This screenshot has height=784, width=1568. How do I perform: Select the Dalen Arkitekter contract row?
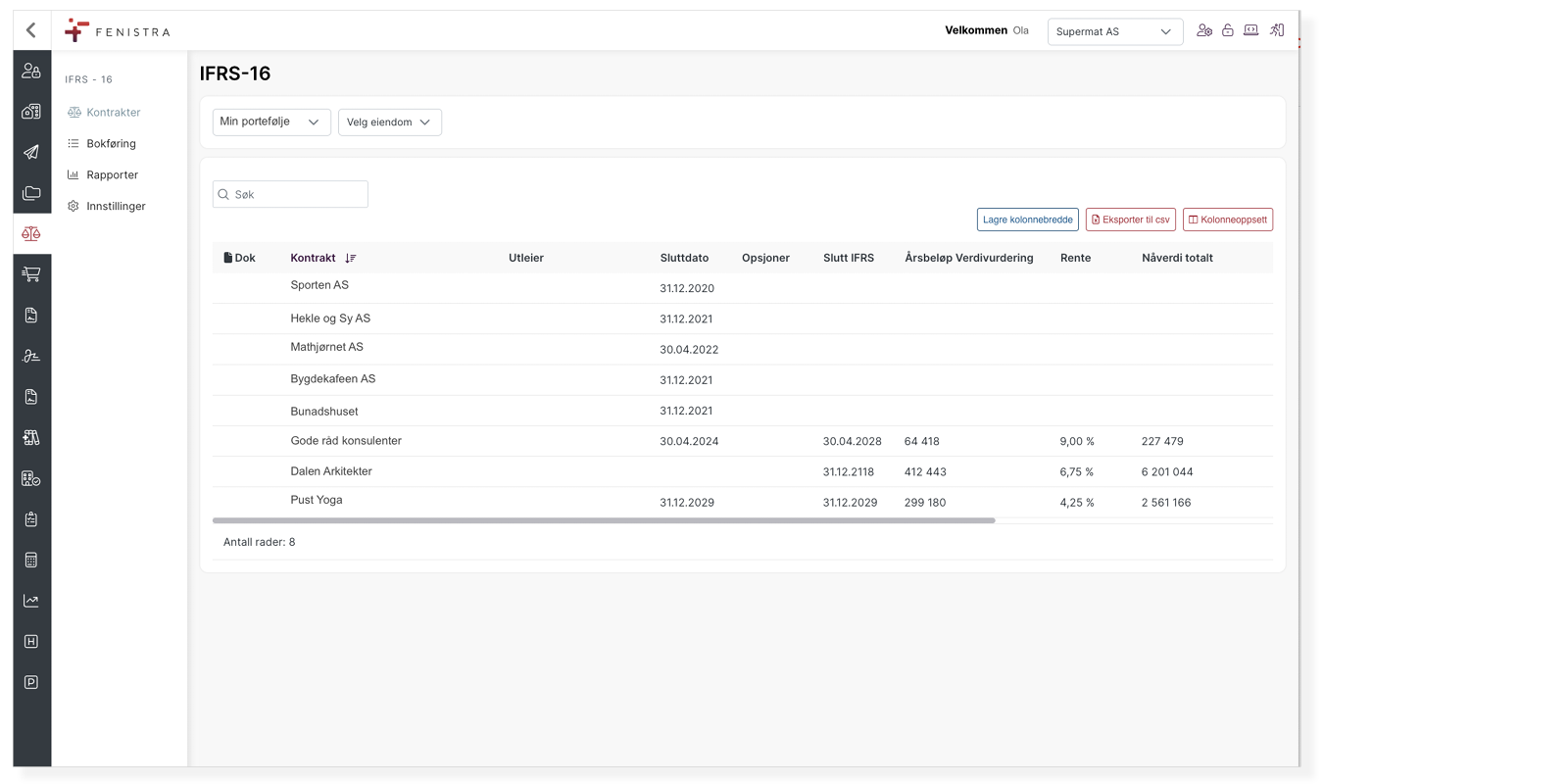click(x=743, y=471)
